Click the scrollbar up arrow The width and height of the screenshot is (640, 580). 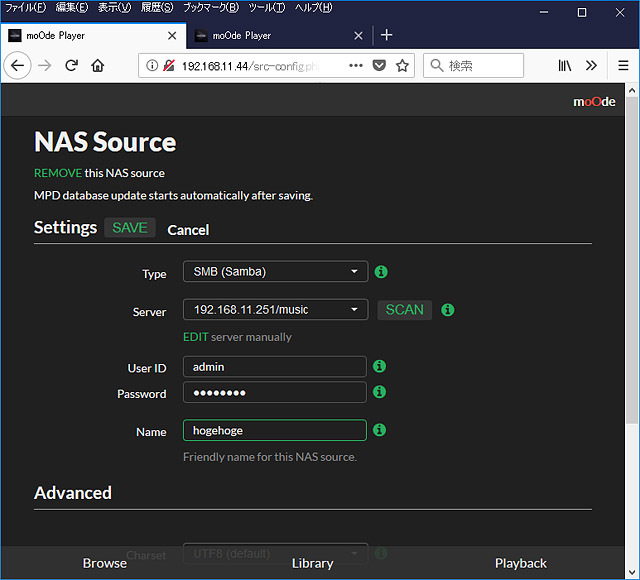[632, 91]
